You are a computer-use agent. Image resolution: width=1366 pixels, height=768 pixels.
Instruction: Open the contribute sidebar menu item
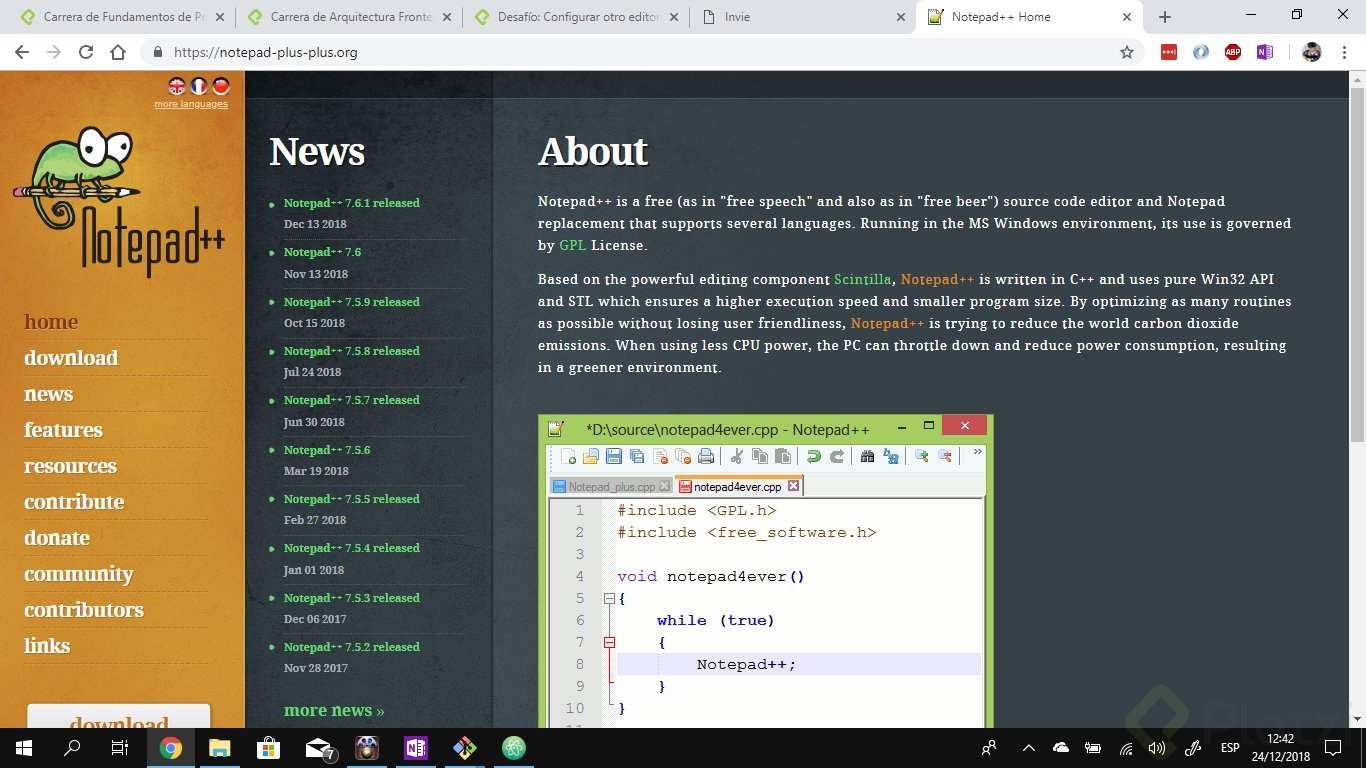(x=74, y=502)
